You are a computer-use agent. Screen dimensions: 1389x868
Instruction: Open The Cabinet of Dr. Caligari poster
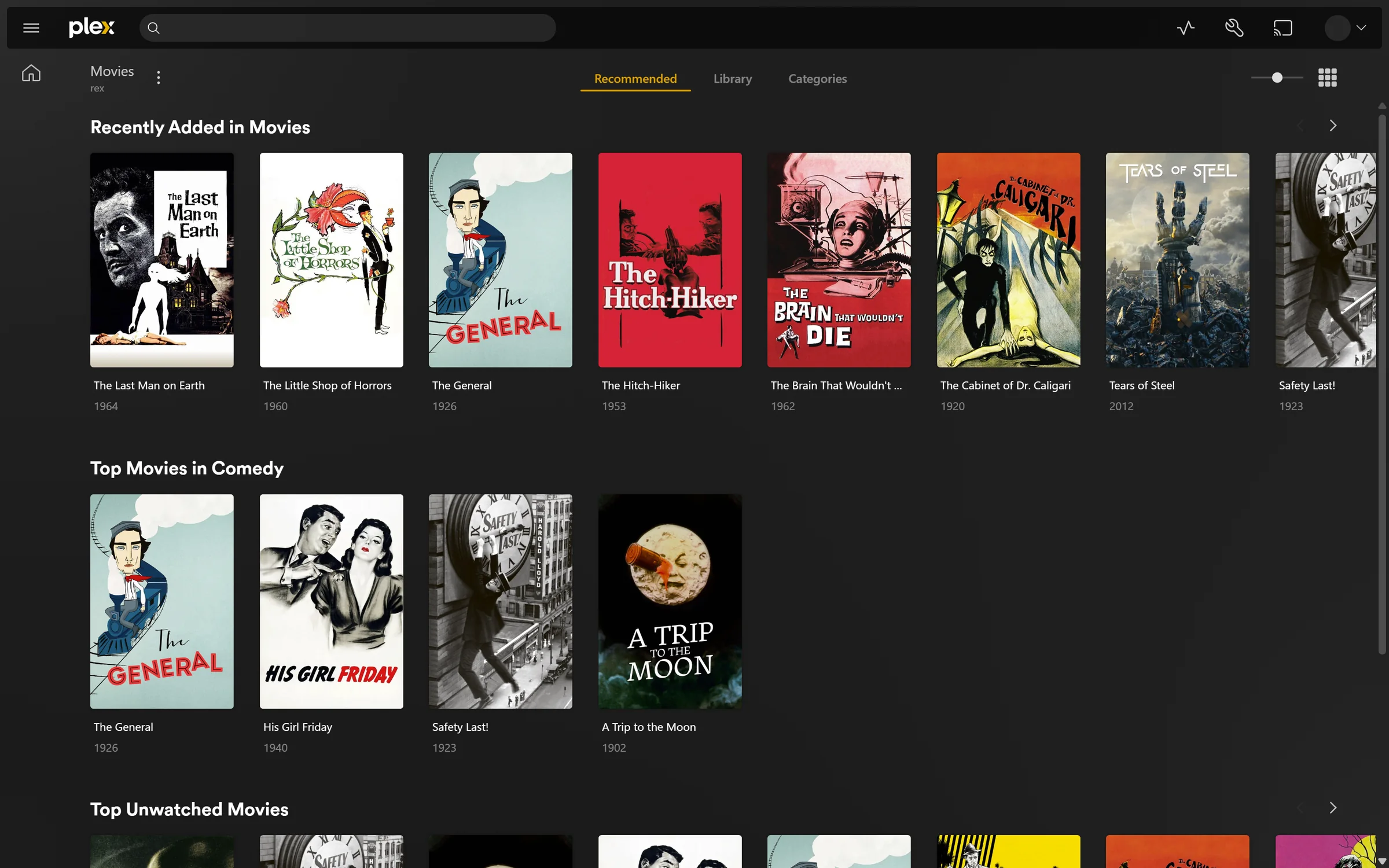point(1008,260)
